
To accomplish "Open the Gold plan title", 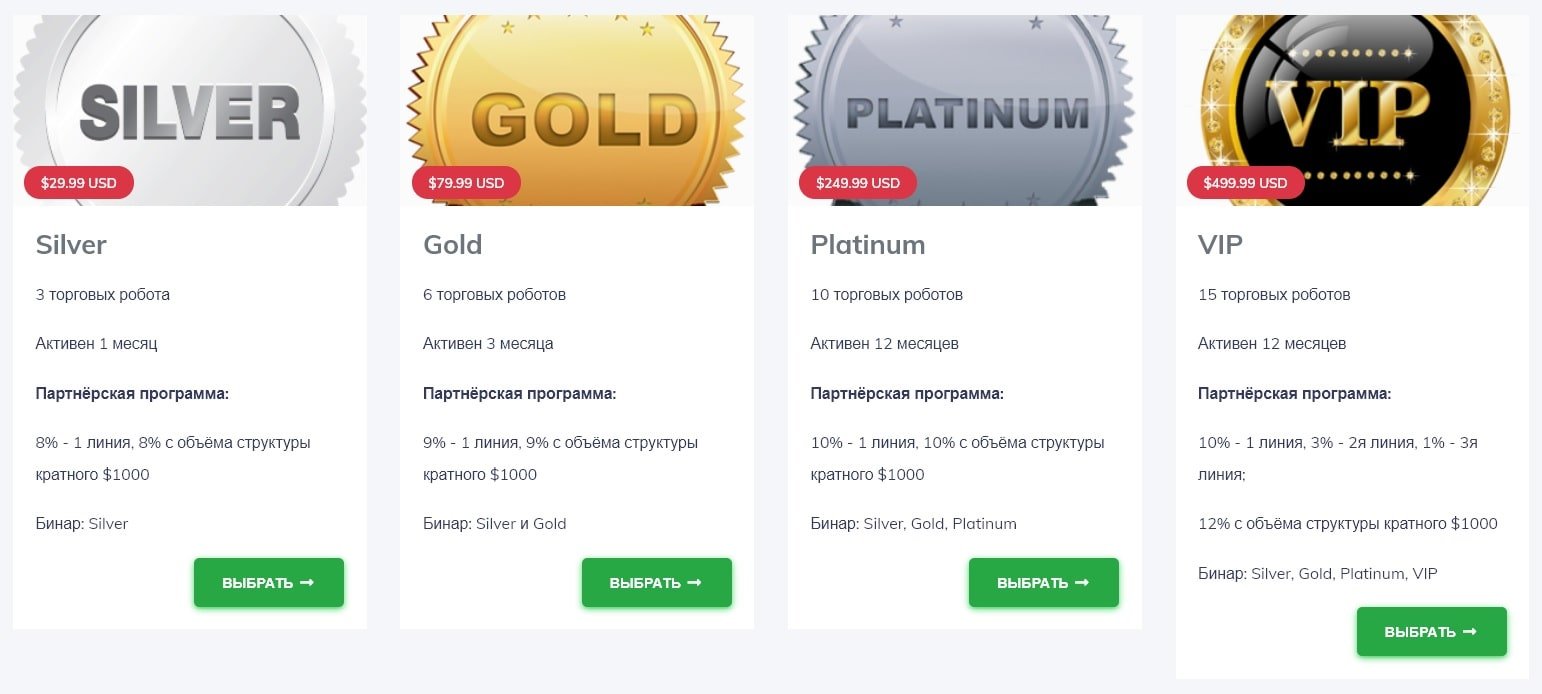I will coord(453,245).
